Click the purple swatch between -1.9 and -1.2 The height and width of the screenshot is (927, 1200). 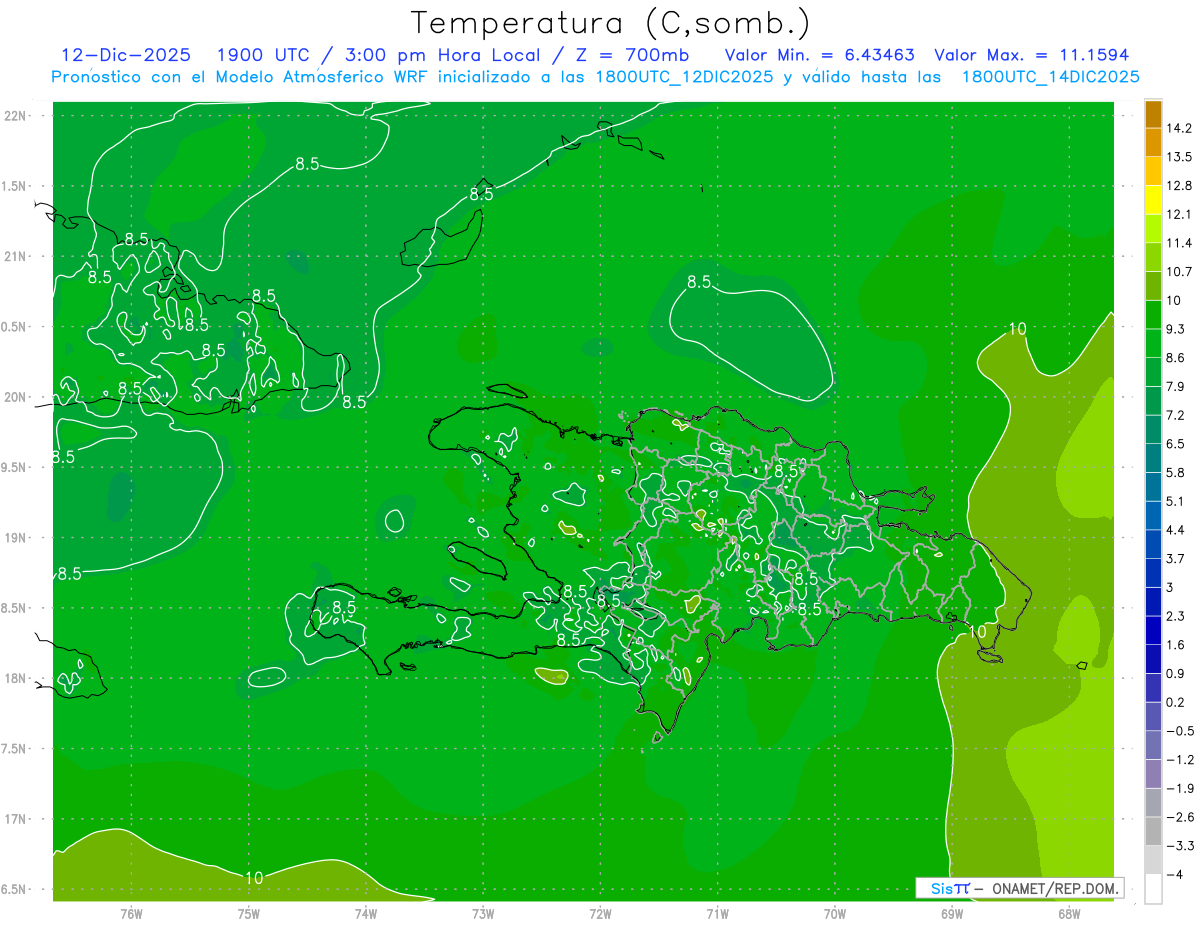pos(1153,774)
